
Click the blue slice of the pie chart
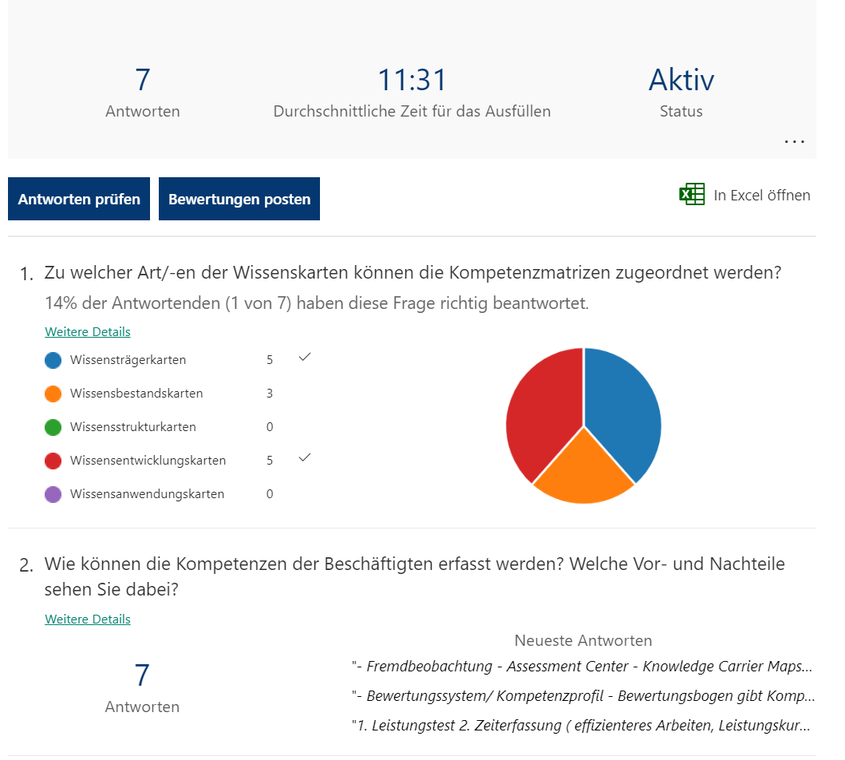click(625, 410)
